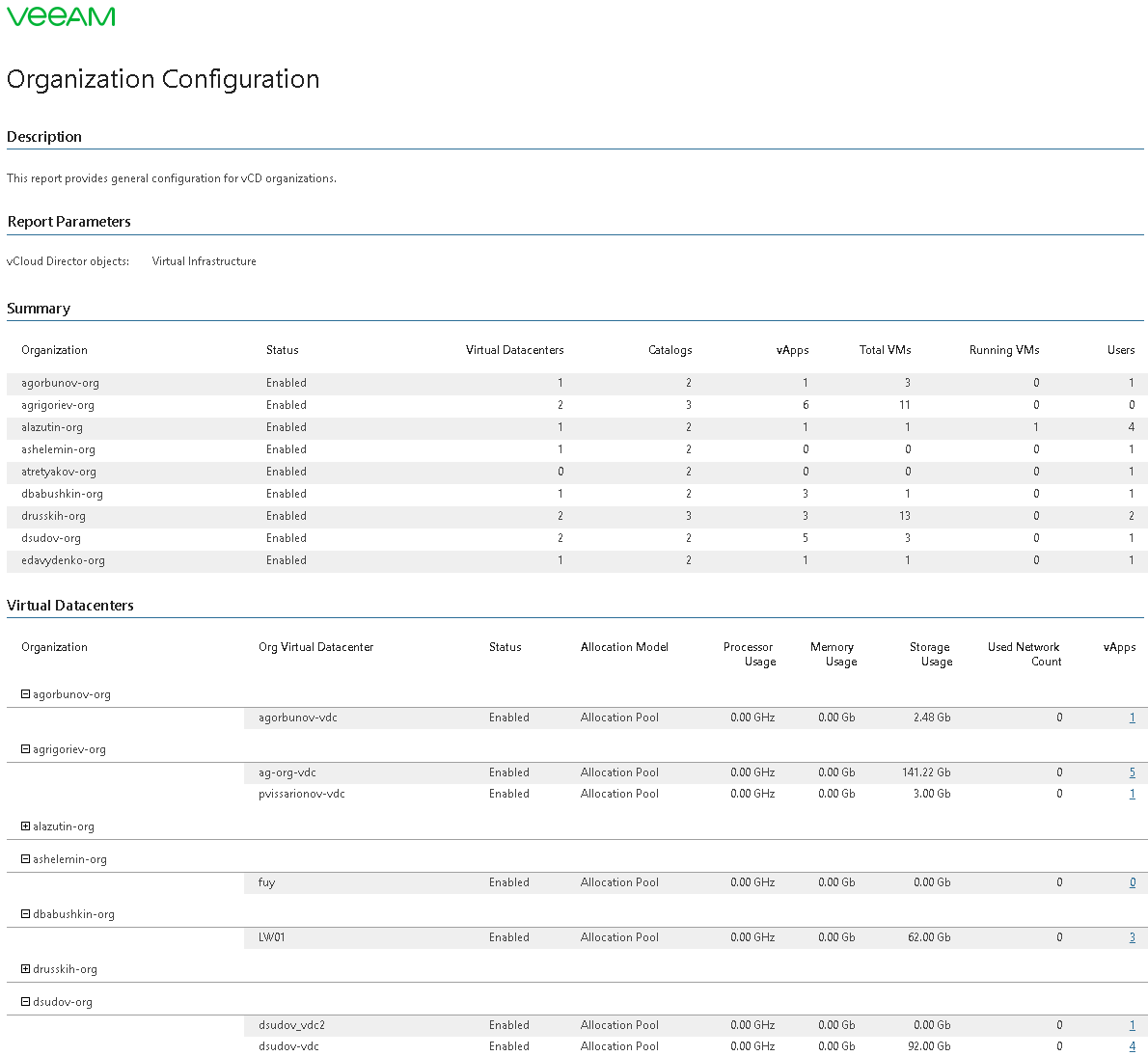Click Total VMs value 11 for agrigoriev-org
The width and height of the screenshot is (1148, 1056).
pyautogui.click(x=905, y=405)
